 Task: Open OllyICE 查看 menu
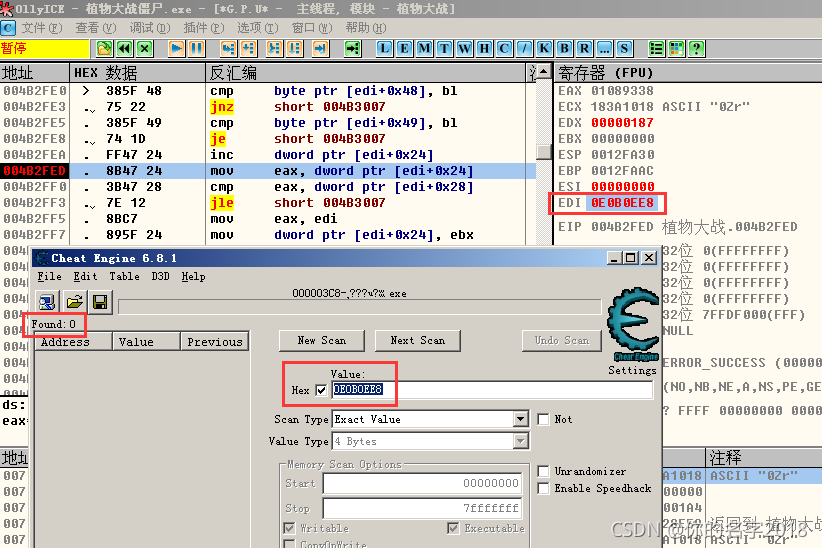pos(95,27)
